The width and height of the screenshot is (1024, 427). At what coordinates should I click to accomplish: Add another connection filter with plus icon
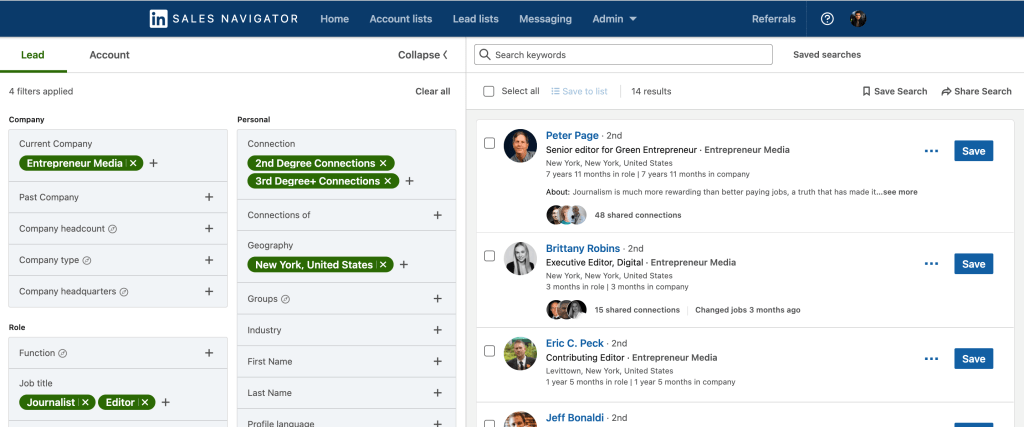(409, 181)
